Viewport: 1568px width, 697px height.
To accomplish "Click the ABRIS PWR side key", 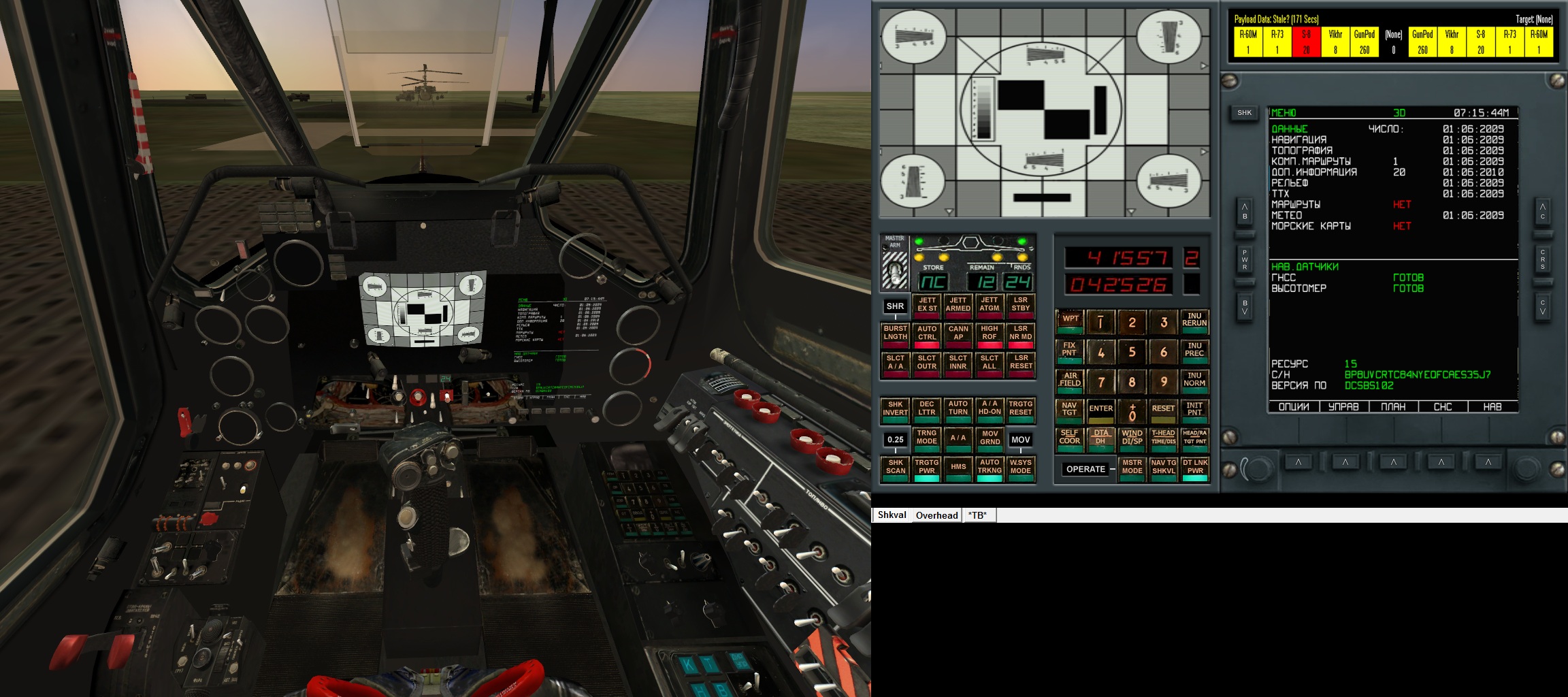I will [x=1245, y=259].
